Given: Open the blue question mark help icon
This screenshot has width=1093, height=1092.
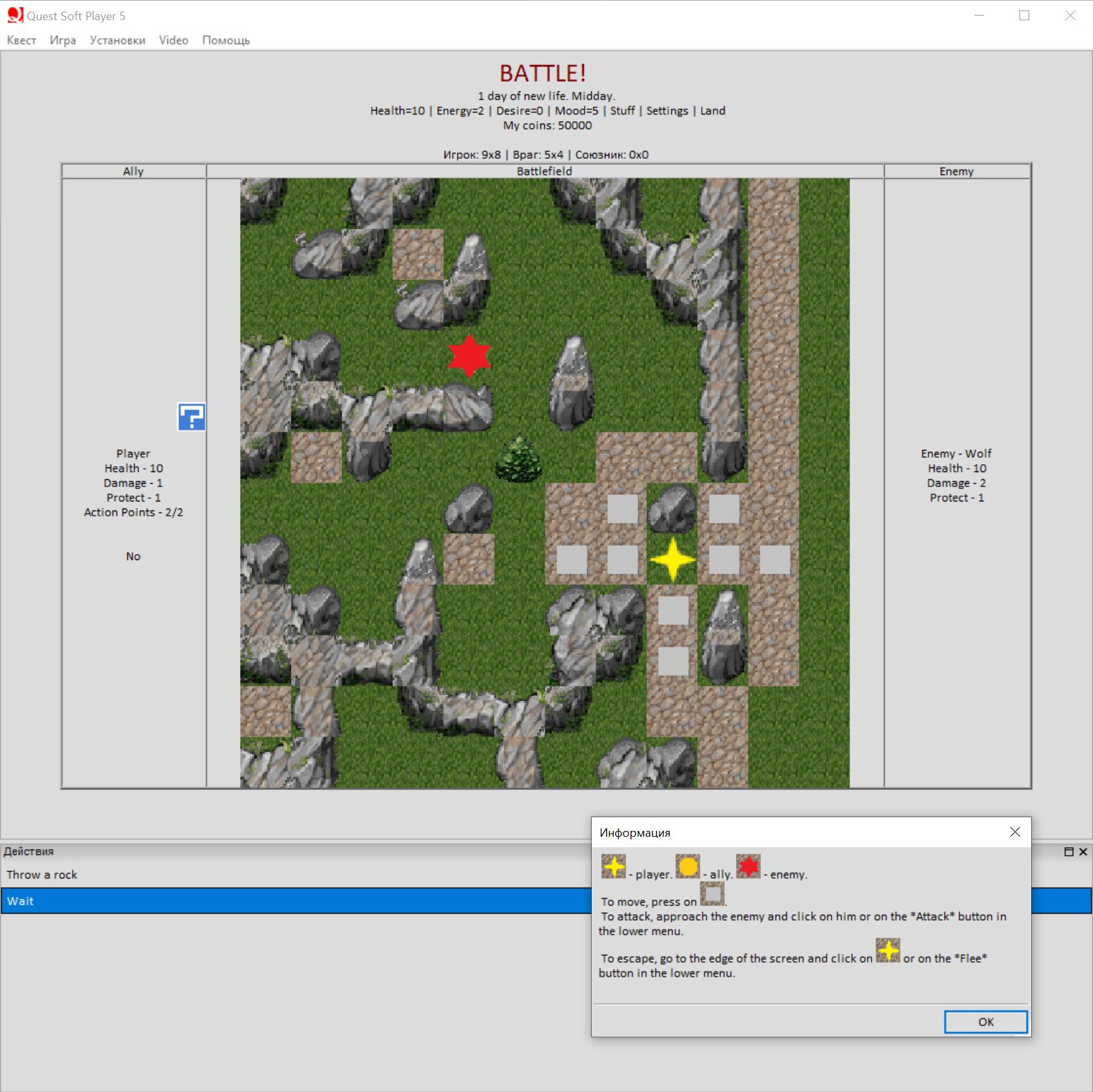Looking at the screenshot, I should click(x=191, y=417).
